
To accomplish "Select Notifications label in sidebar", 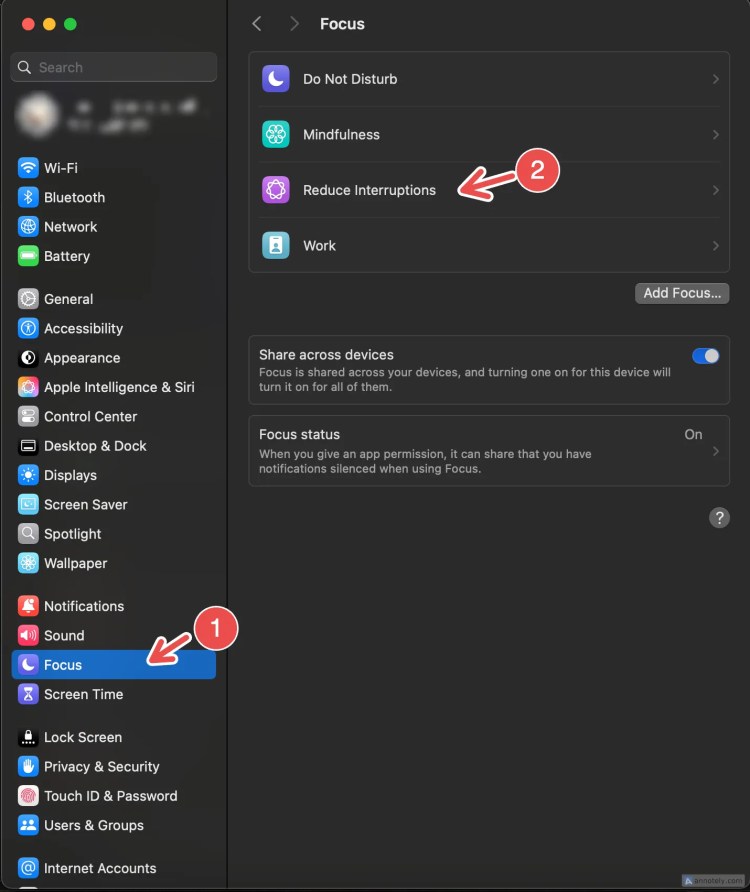I will pos(84,606).
